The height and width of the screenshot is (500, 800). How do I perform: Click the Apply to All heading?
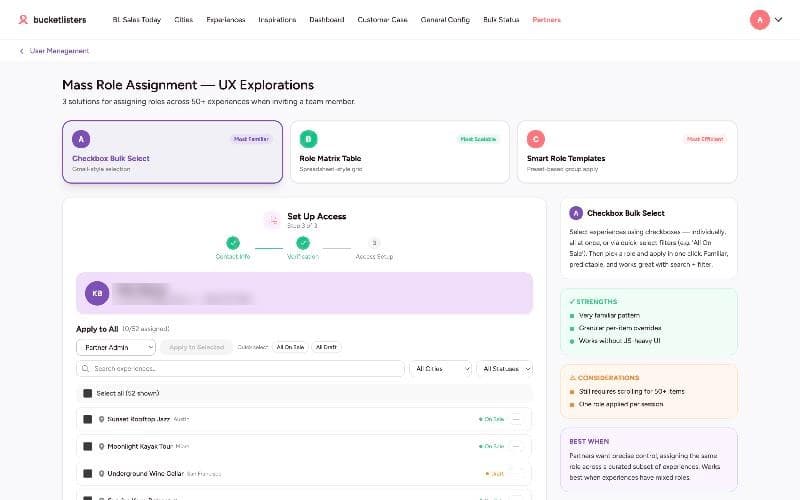point(97,329)
